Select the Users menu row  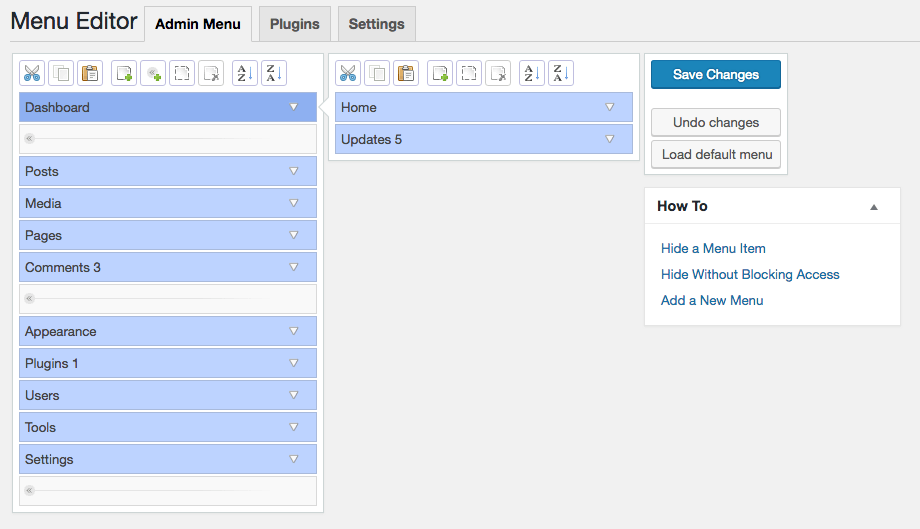coord(168,395)
